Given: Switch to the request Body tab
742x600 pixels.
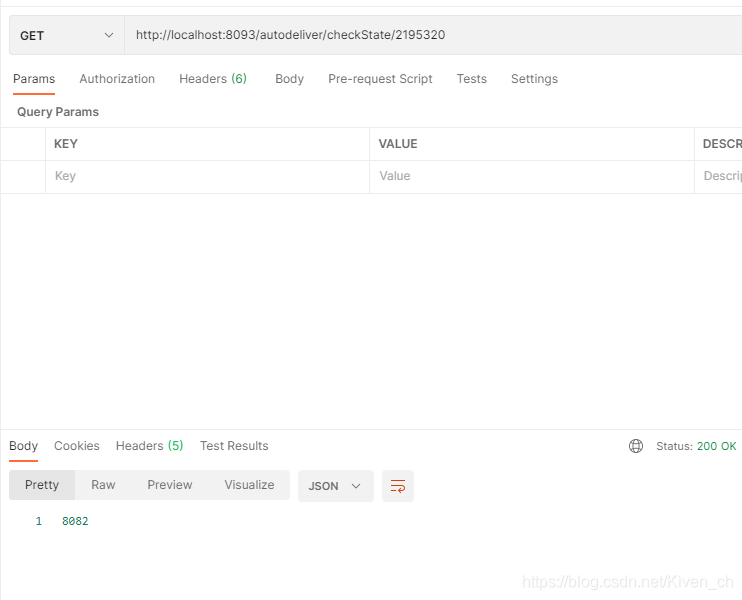Looking at the screenshot, I should (289, 79).
